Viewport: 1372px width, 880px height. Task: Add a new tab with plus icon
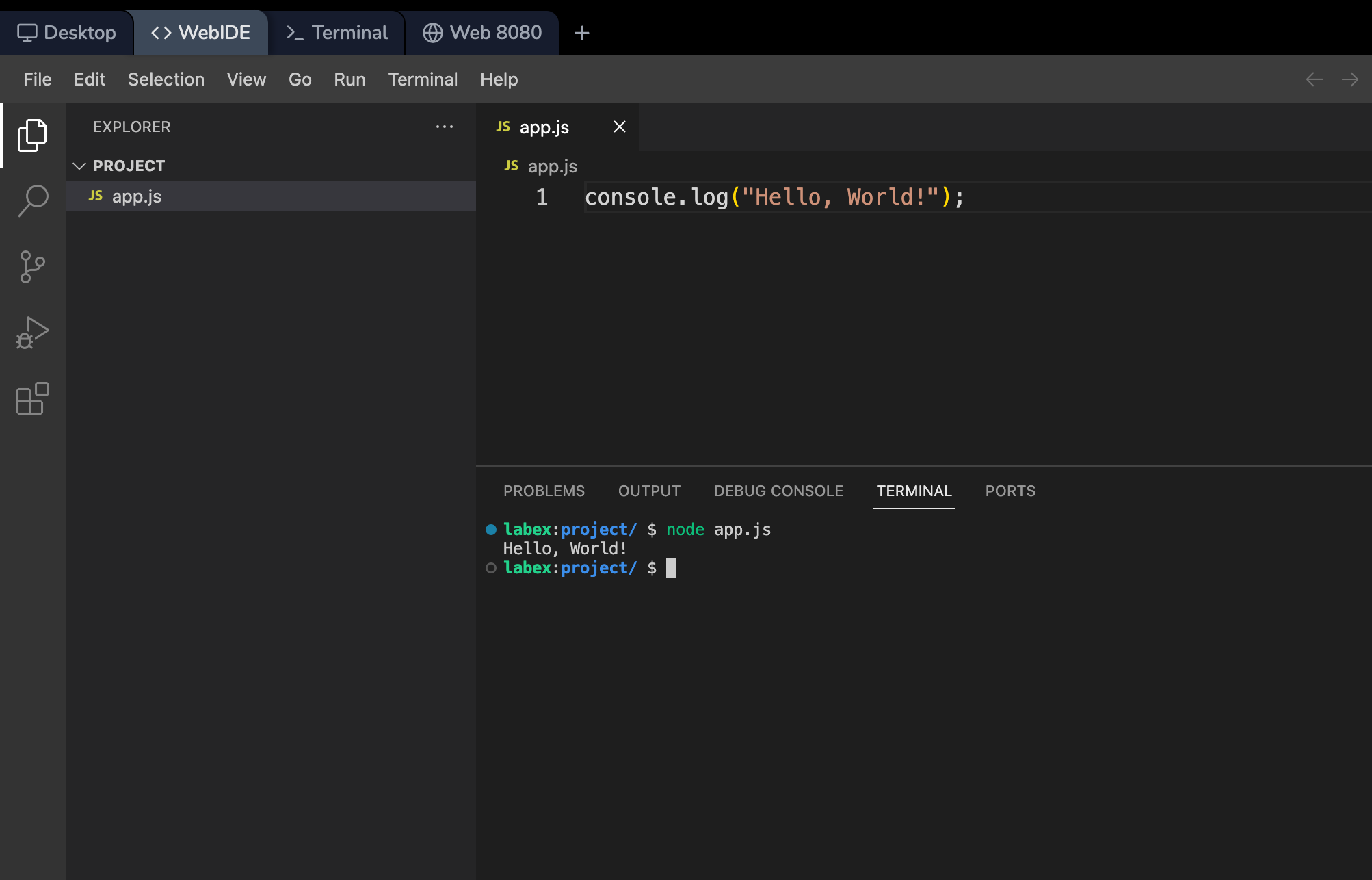pos(582,33)
